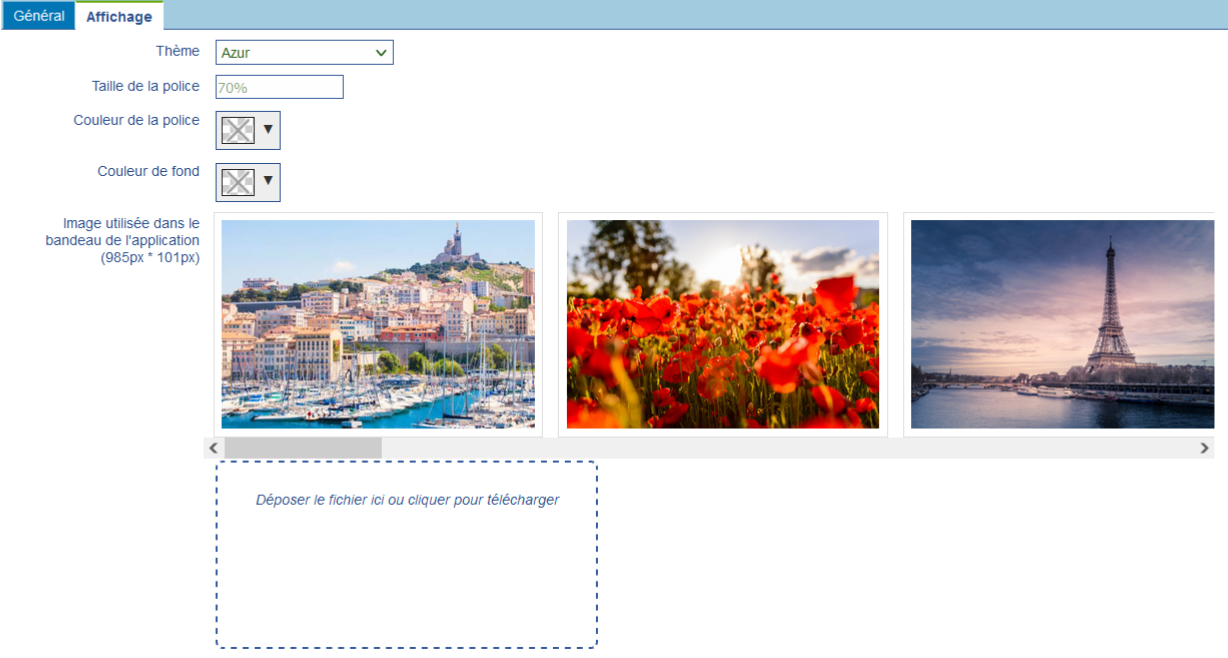Click the "Couleur de fond" label
The width and height of the screenshot is (1228, 658).
pyautogui.click(x=148, y=171)
